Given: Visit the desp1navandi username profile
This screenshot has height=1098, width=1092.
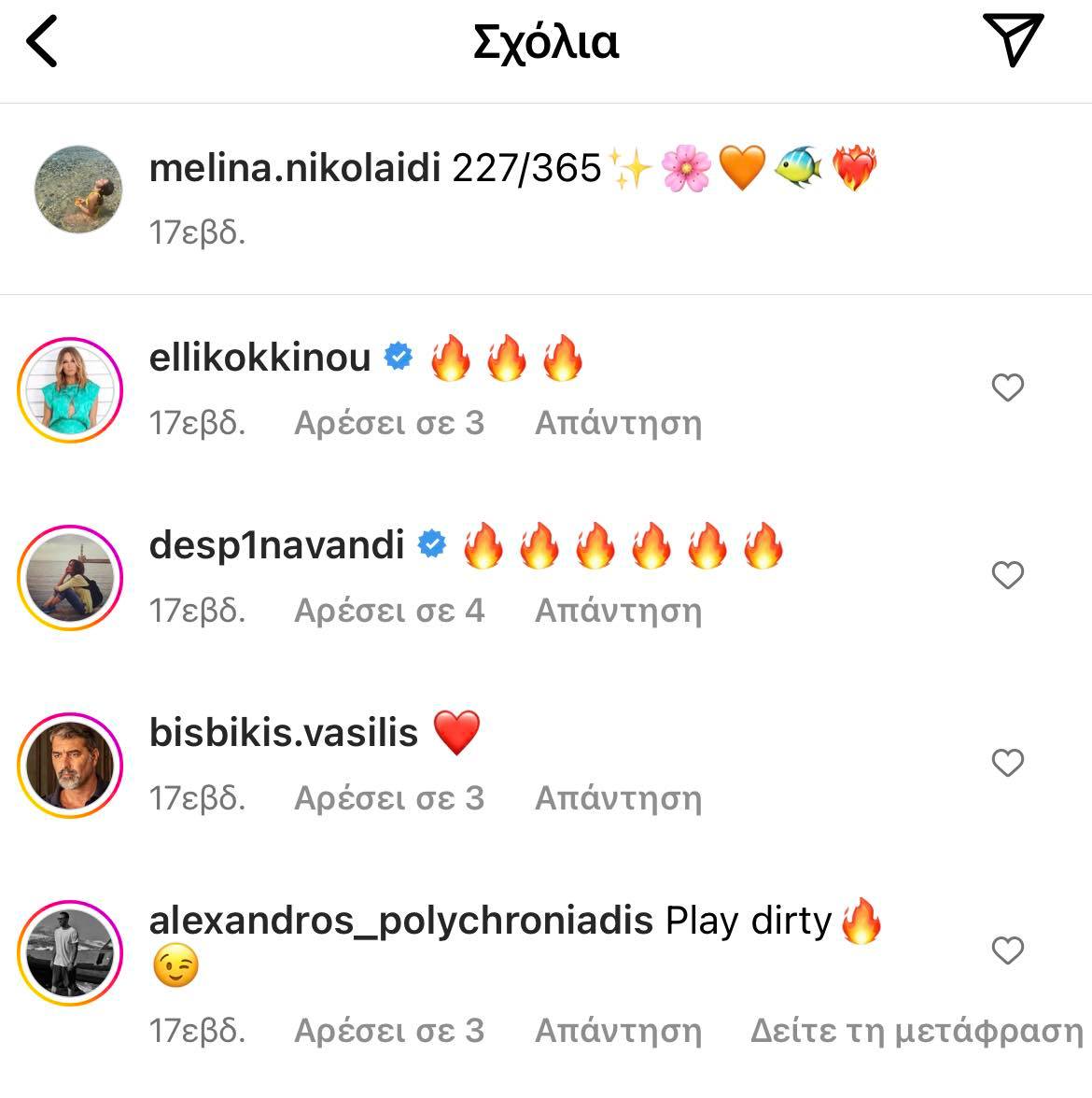Looking at the screenshot, I should (x=276, y=545).
